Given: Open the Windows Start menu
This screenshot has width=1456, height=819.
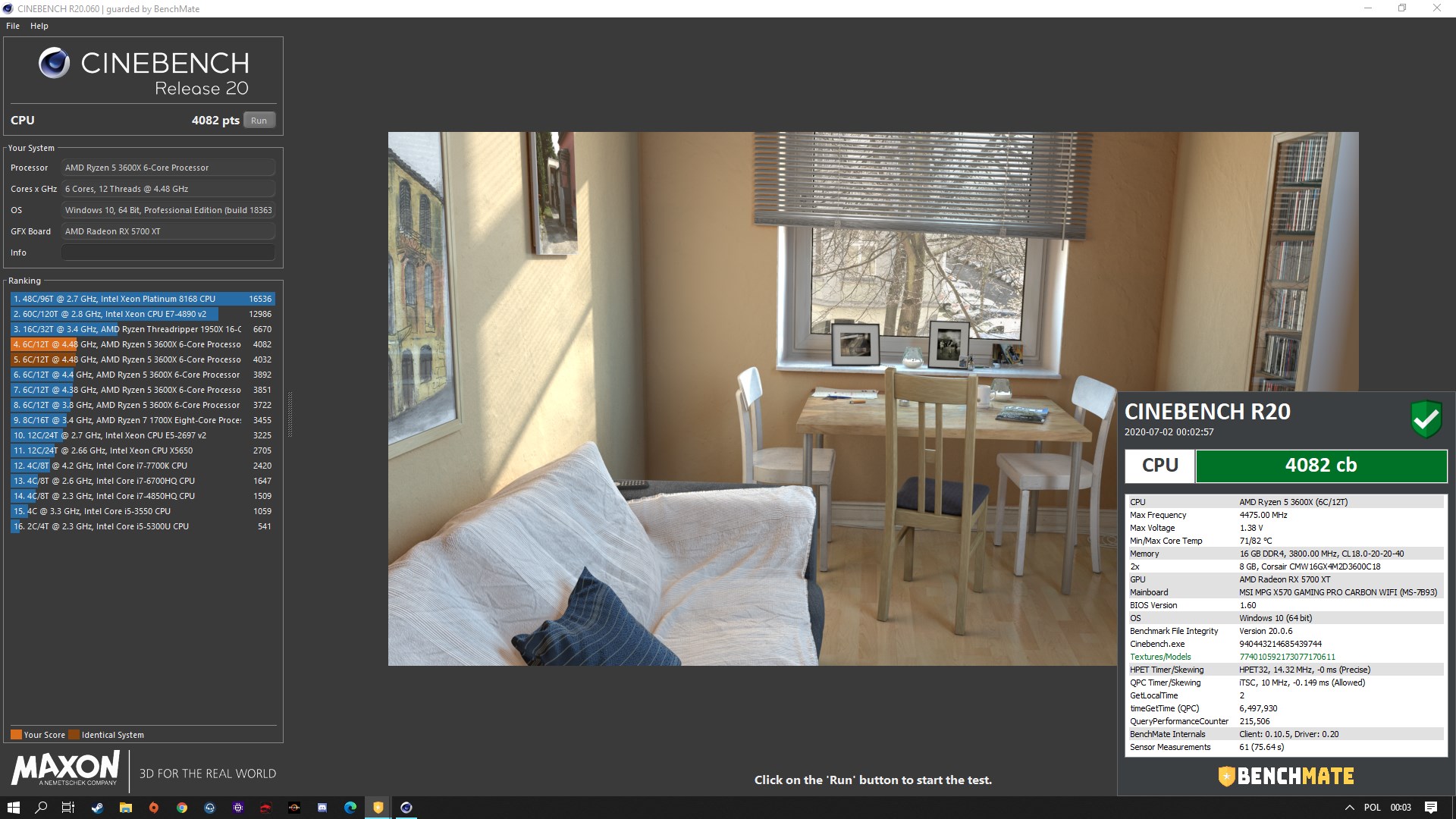Looking at the screenshot, I should (13, 808).
